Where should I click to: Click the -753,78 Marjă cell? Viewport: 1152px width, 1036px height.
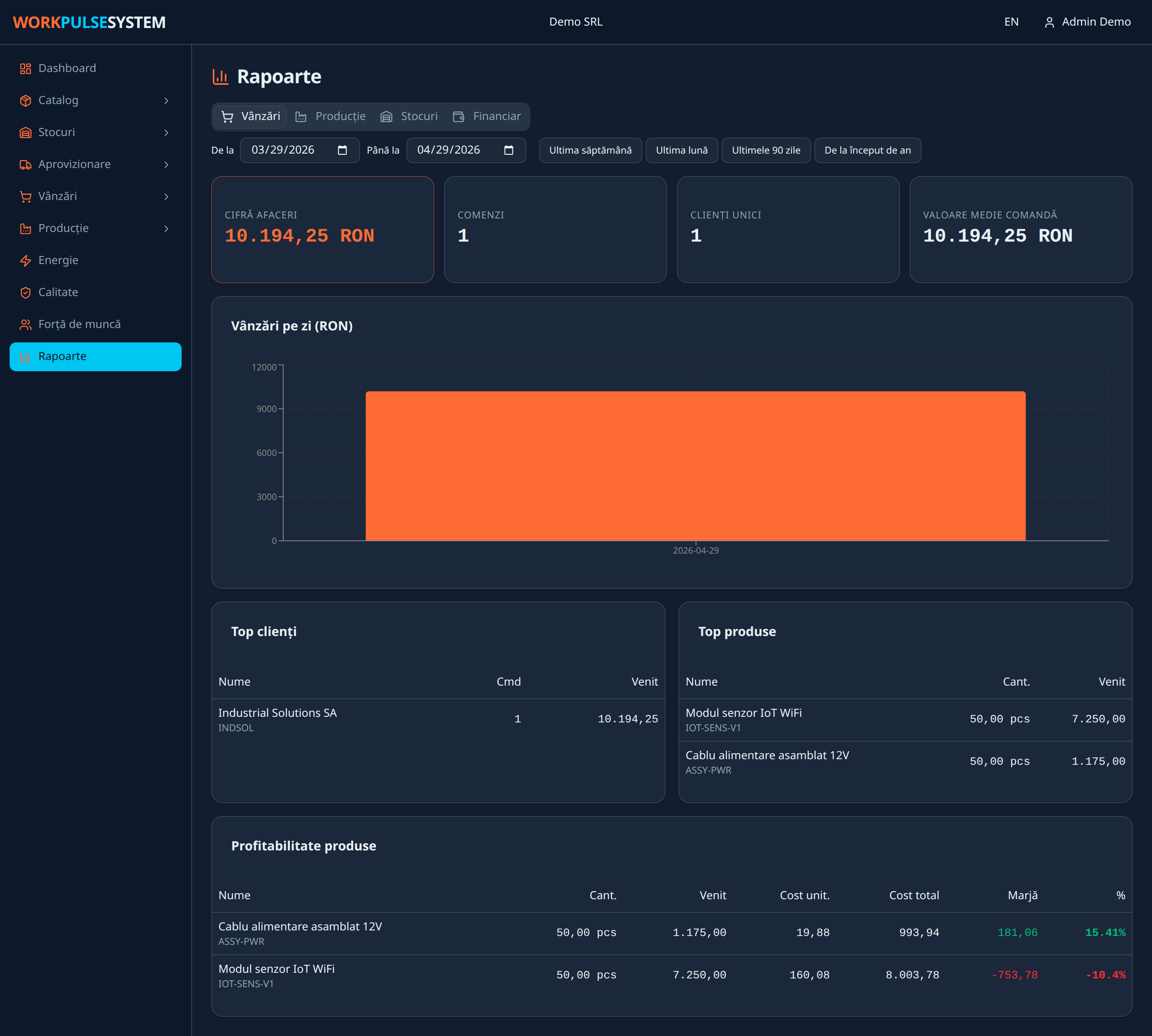1014,975
